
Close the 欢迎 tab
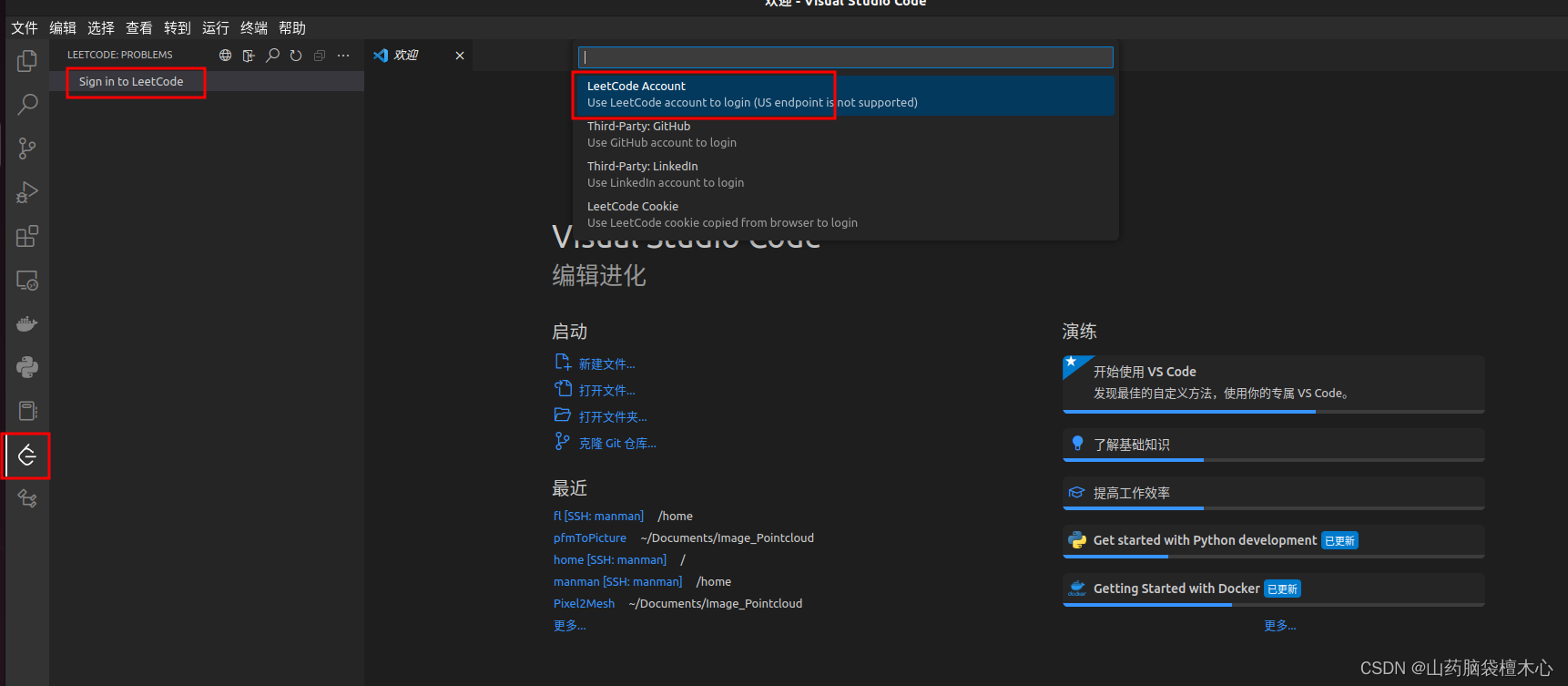[x=460, y=56]
